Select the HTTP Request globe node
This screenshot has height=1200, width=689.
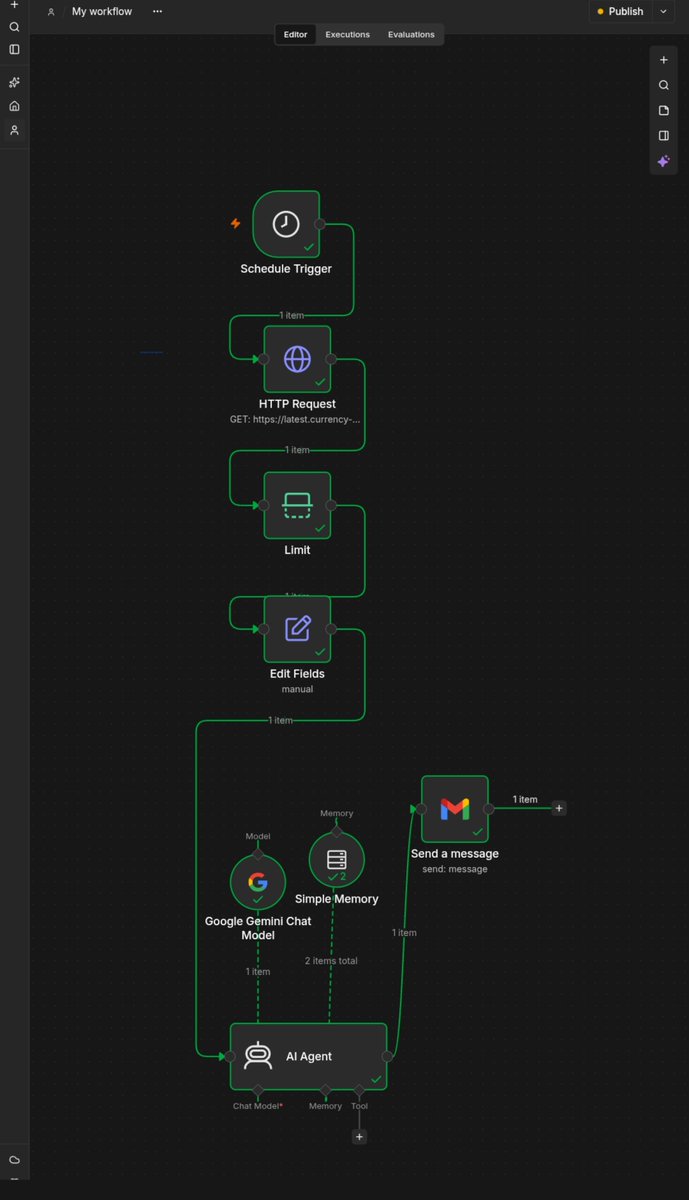point(297,359)
